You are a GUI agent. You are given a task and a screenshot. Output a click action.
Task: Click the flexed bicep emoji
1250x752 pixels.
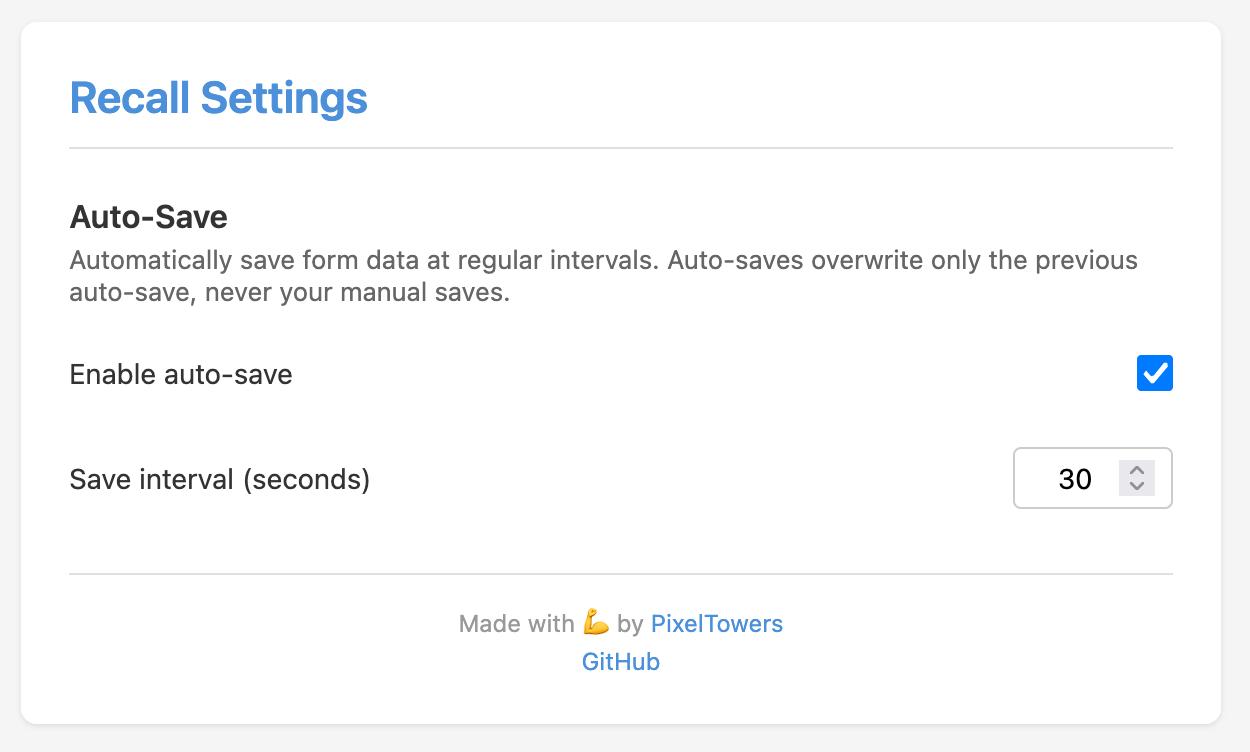point(596,622)
